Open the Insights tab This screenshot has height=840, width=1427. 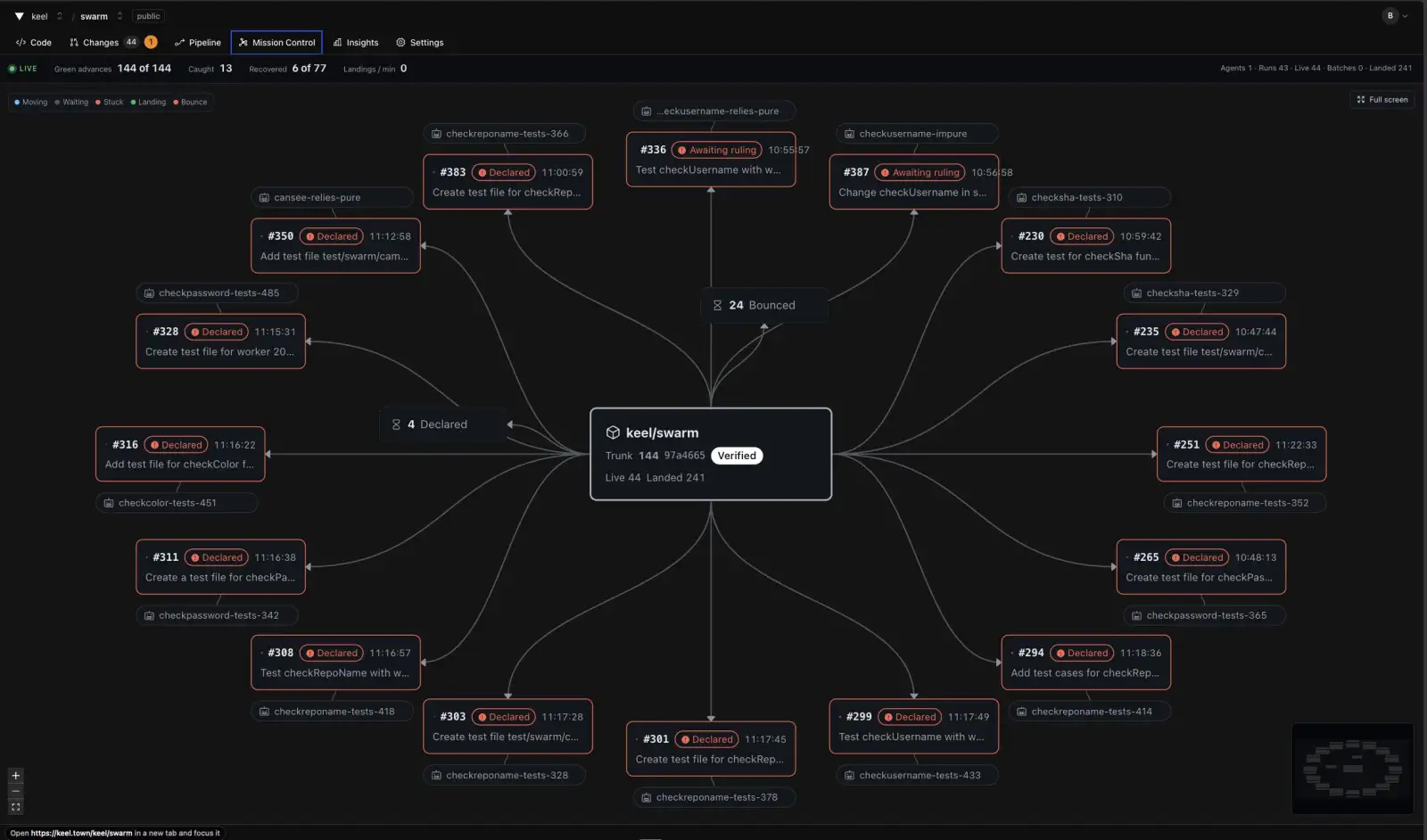[356, 43]
